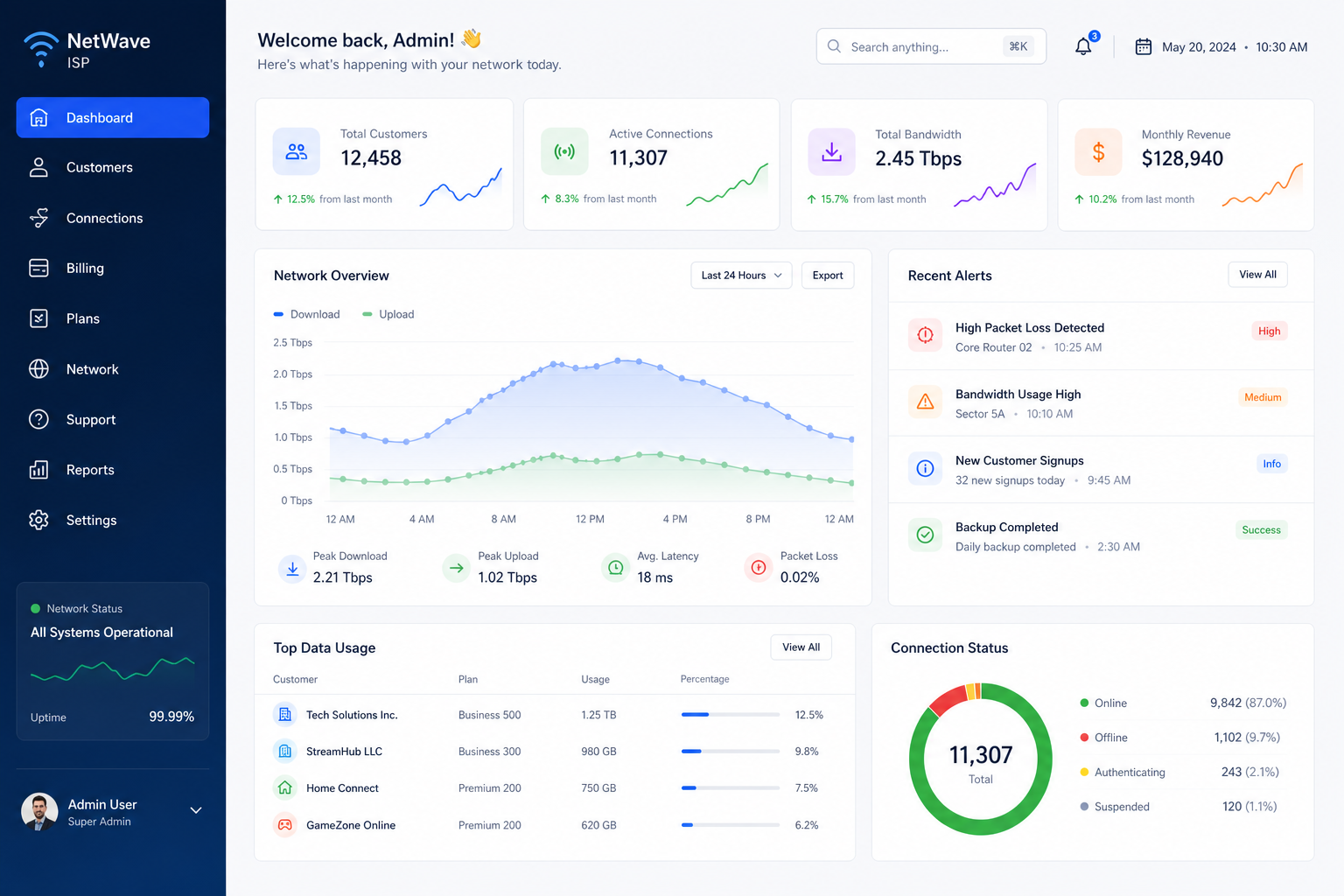Open Settings in the sidebar
This screenshot has width=1344, height=896.
pyautogui.click(x=113, y=520)
